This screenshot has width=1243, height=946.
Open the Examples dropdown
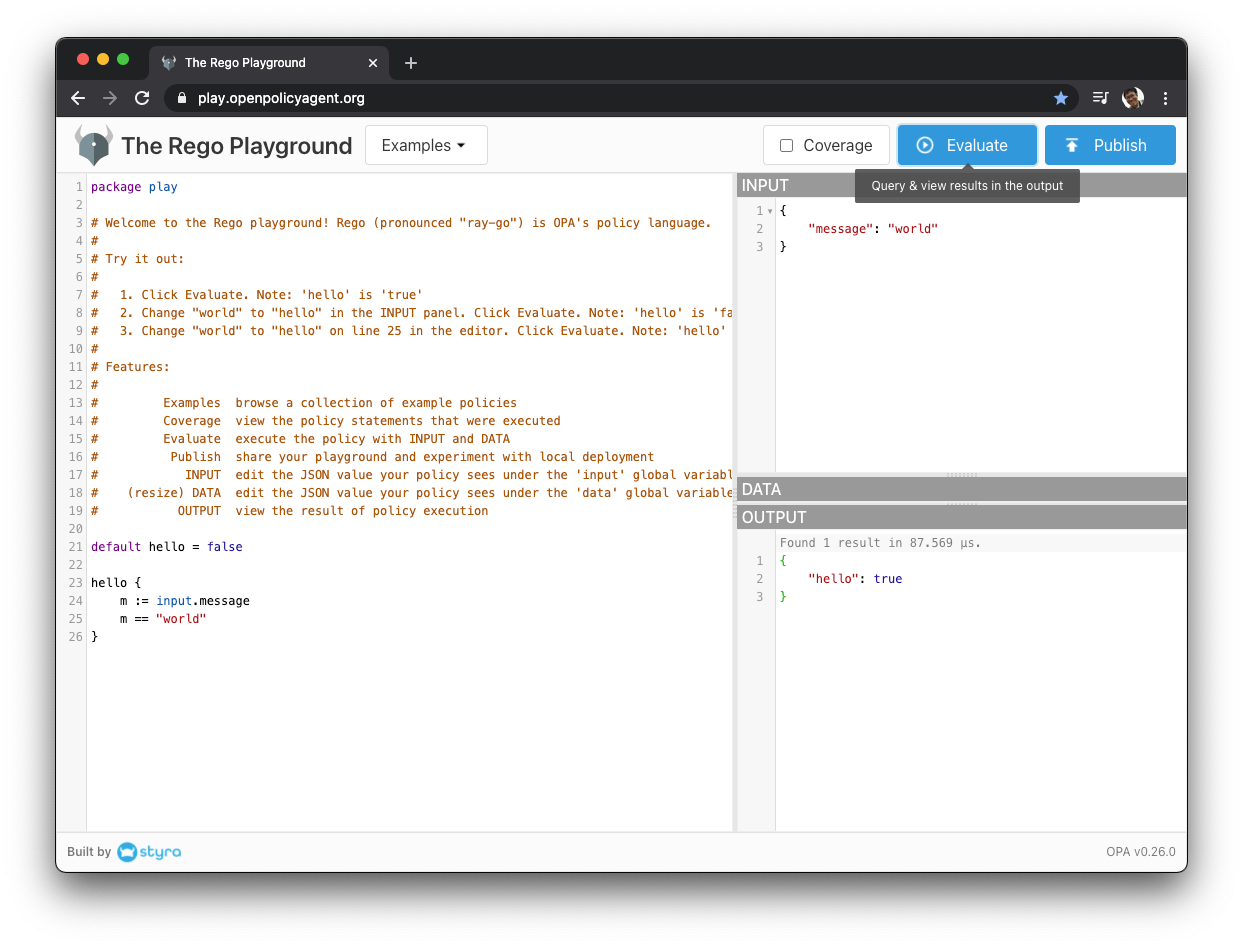[426, 145]
